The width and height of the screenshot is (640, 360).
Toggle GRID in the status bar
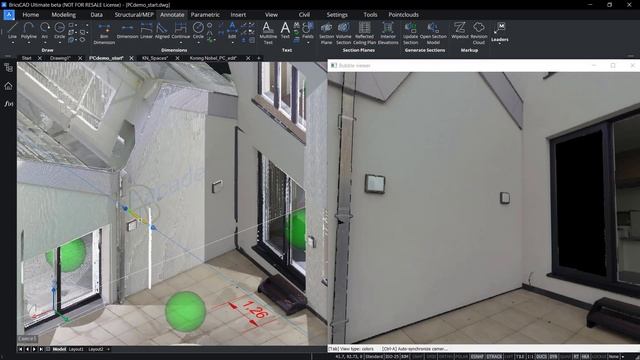point(431,356)
